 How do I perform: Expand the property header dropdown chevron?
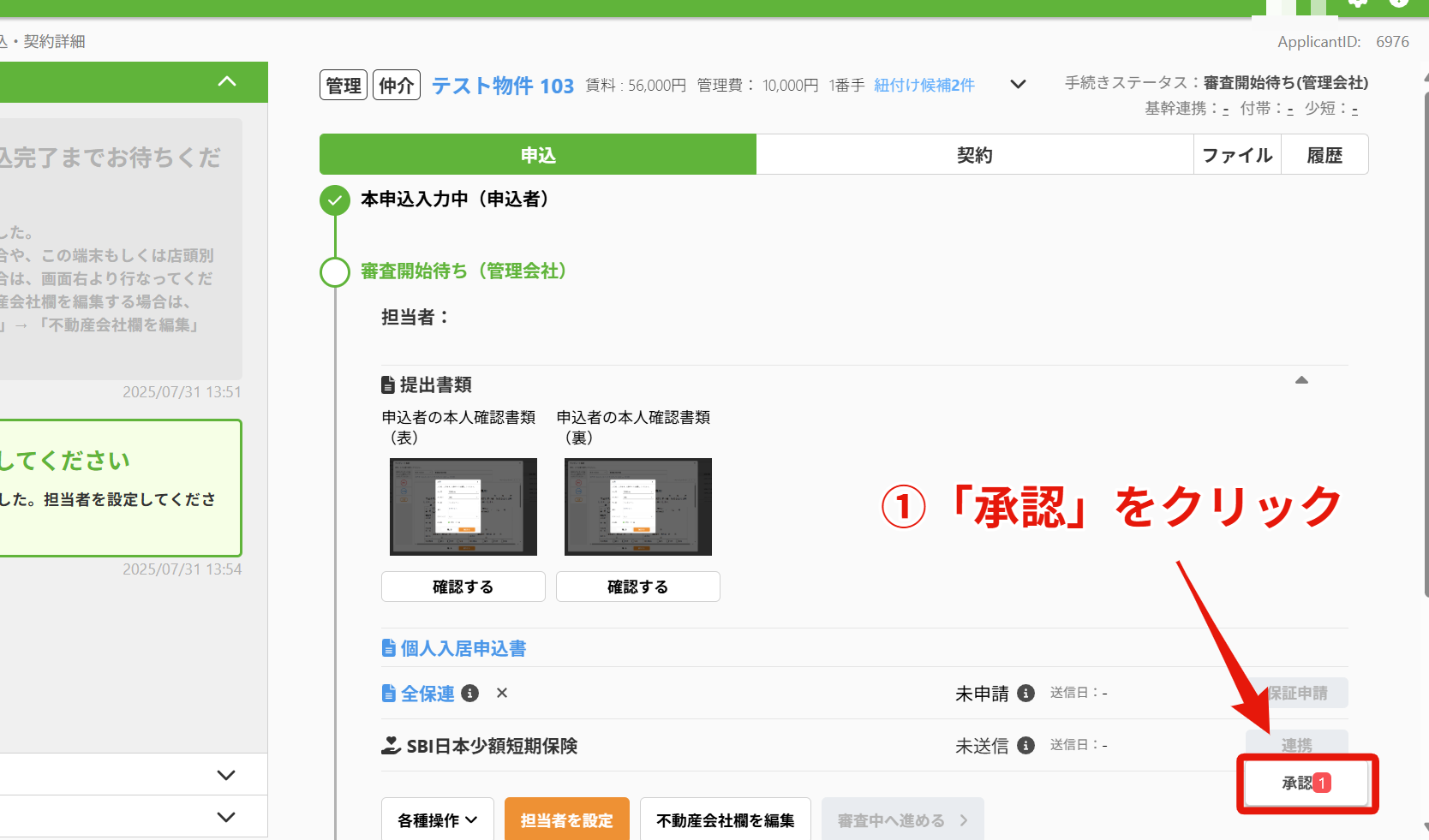point(1018,84)
